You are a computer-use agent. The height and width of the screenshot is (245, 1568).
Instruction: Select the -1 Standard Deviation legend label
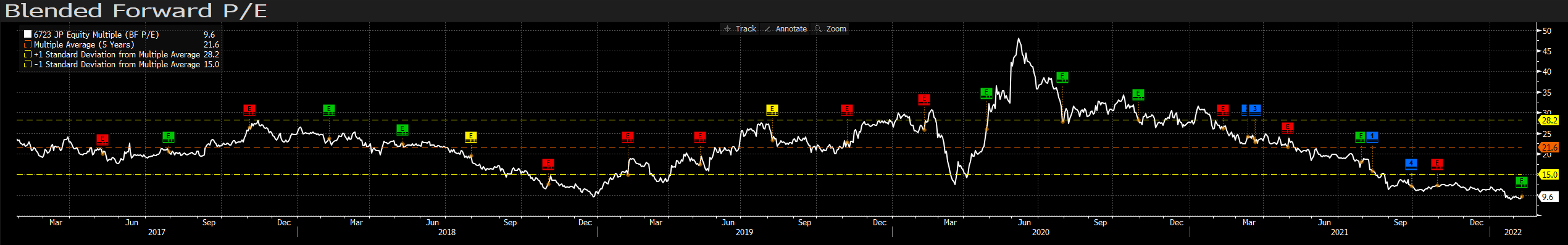click(x=117, y=64)
